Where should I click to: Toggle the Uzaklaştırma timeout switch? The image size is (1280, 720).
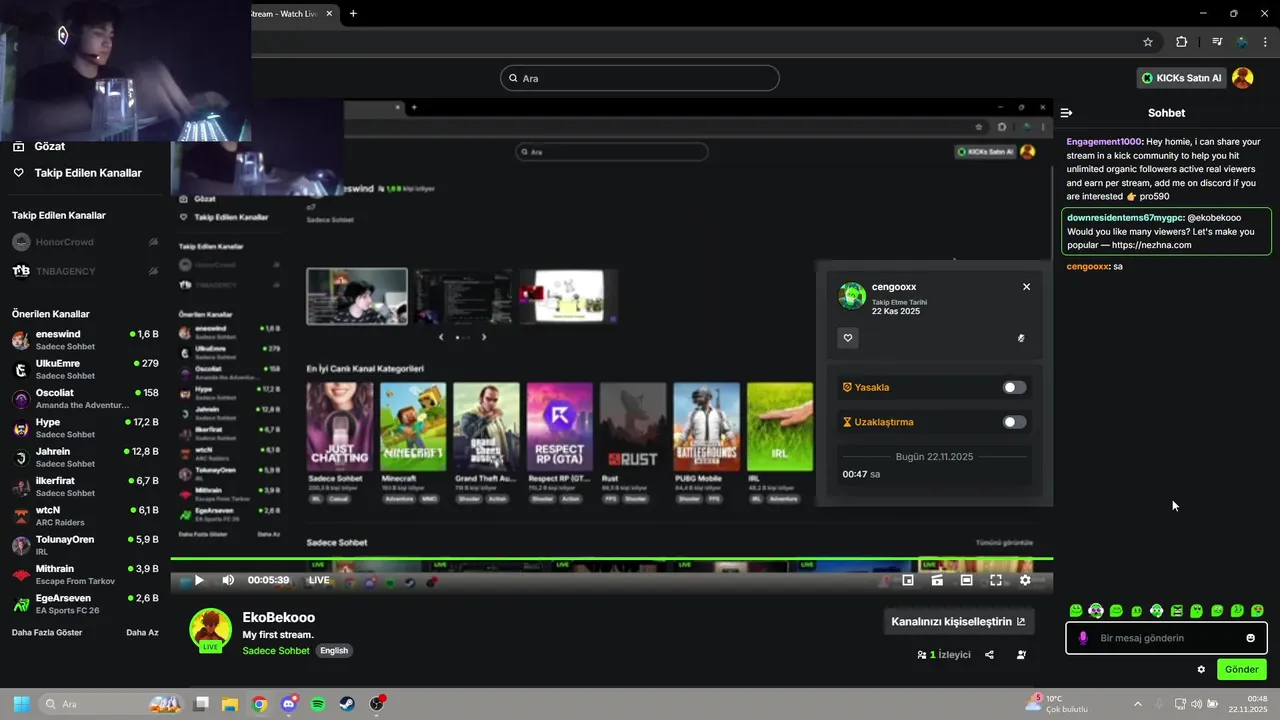pos(1014,422)
